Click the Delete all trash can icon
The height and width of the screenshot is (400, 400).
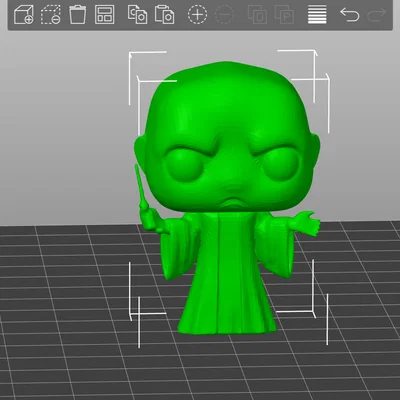point(77,15)
